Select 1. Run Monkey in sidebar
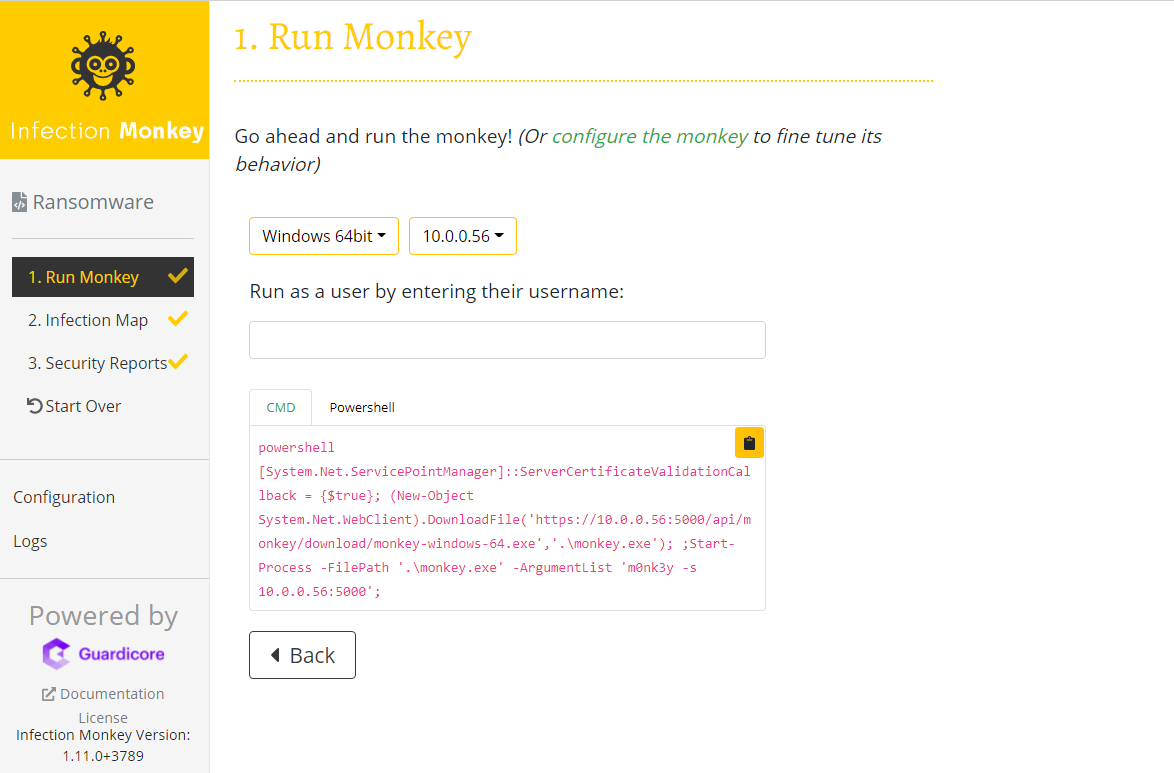This screenshot has height=773, width=1174. (103, 277)
